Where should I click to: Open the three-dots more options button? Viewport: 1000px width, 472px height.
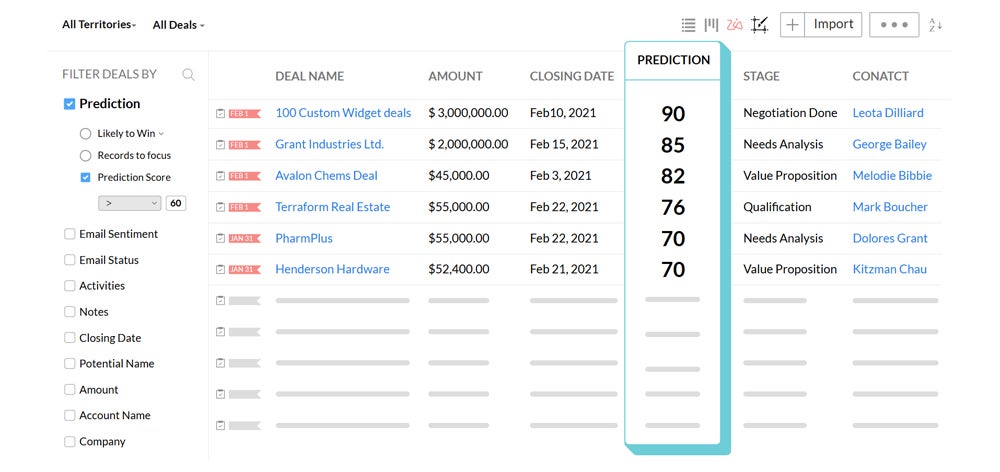(x=894, y=25)
